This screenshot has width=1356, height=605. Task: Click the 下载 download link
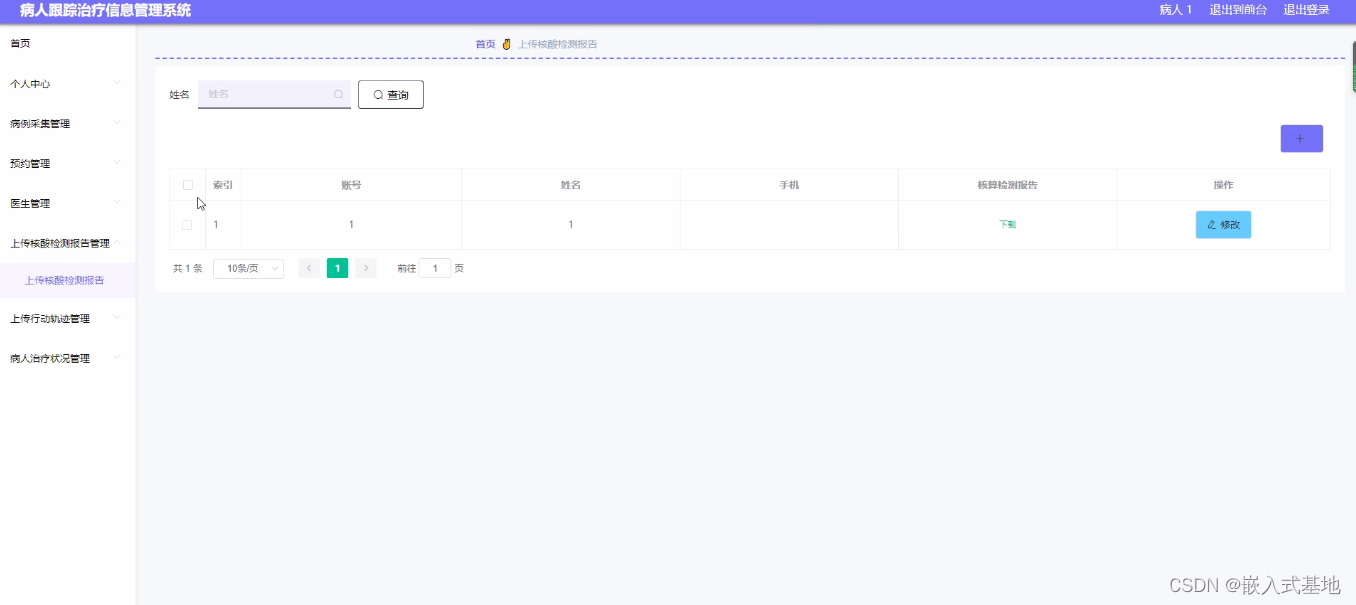[x=1008, y=225]
